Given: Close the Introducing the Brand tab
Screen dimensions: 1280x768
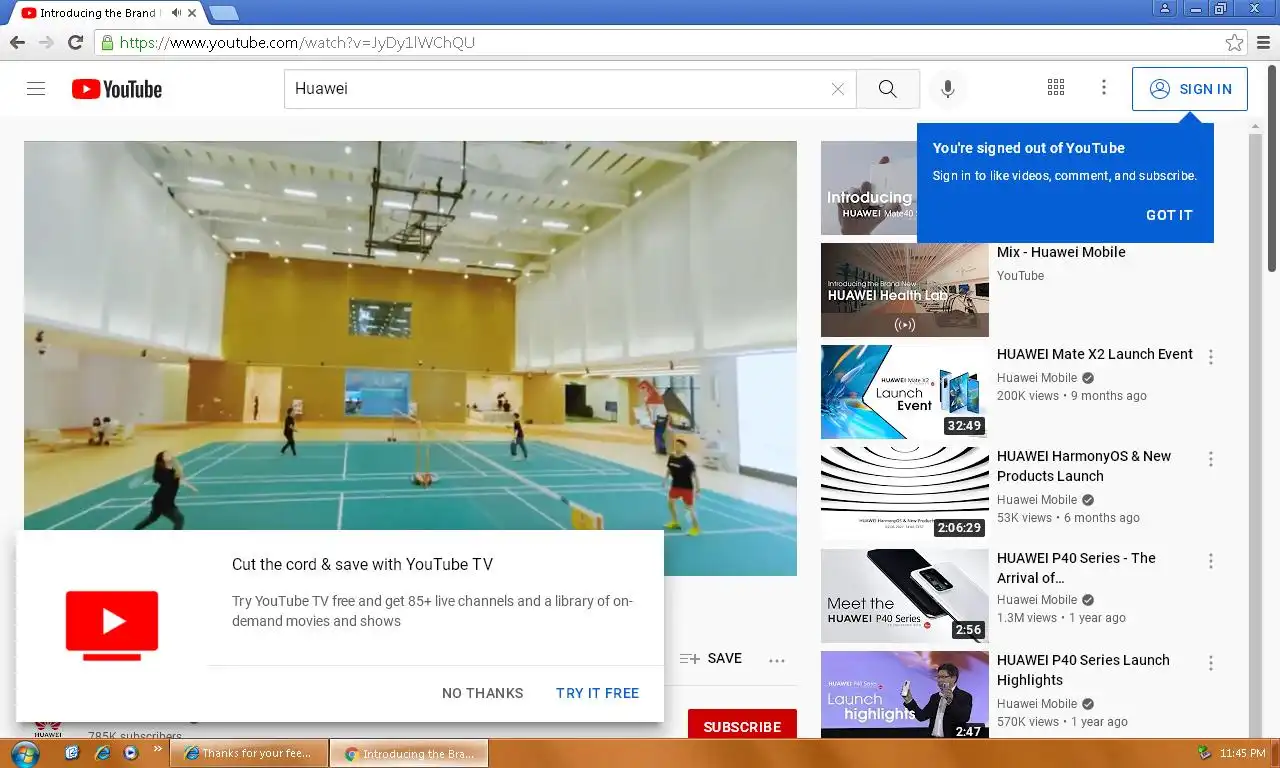Looking at the screenshot, I should [192, 13].
